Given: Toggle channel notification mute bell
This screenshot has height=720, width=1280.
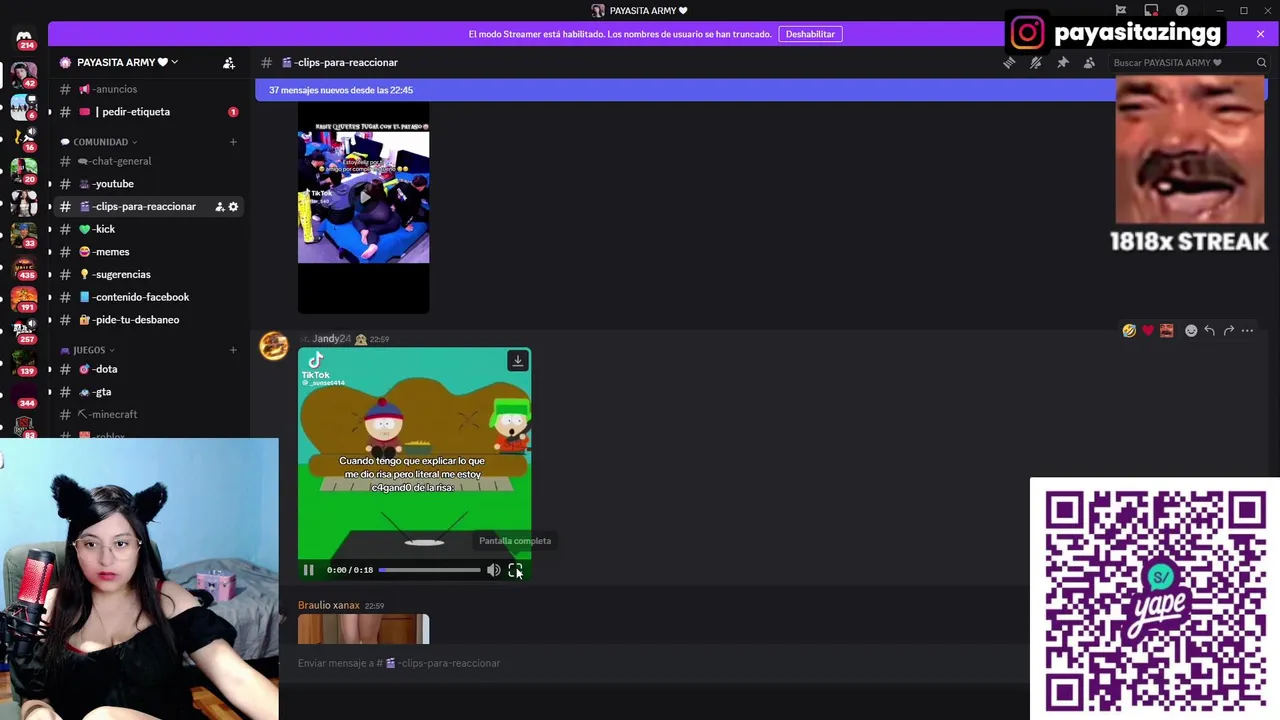Looking at the screenshot, I should 1036,62.
